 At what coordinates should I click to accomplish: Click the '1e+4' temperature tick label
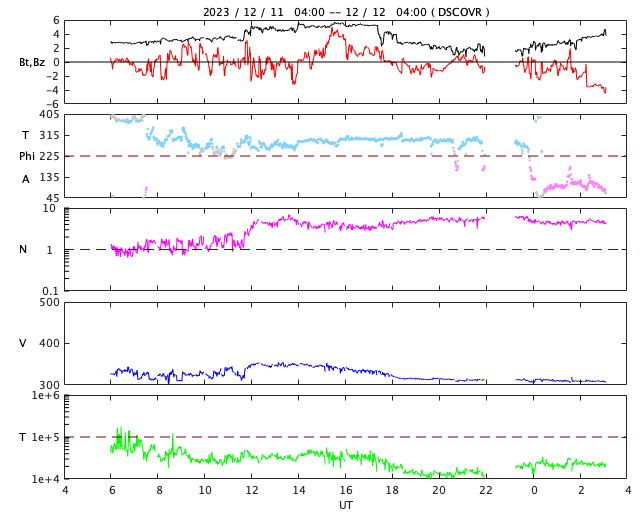click(46, 479)
